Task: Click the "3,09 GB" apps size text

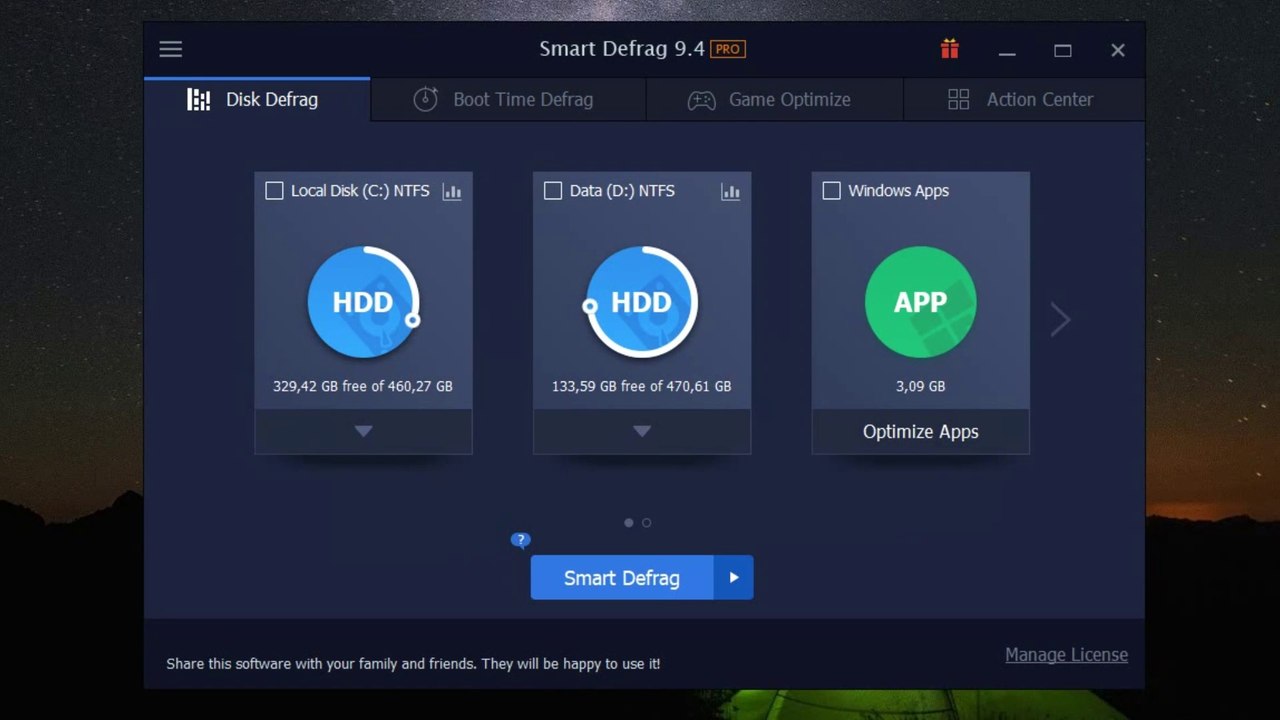Action: pos(921,386)
